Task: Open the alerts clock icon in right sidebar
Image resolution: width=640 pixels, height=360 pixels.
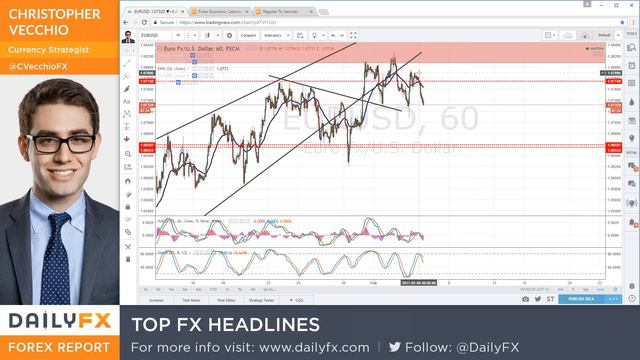Action: click(632, 66)
